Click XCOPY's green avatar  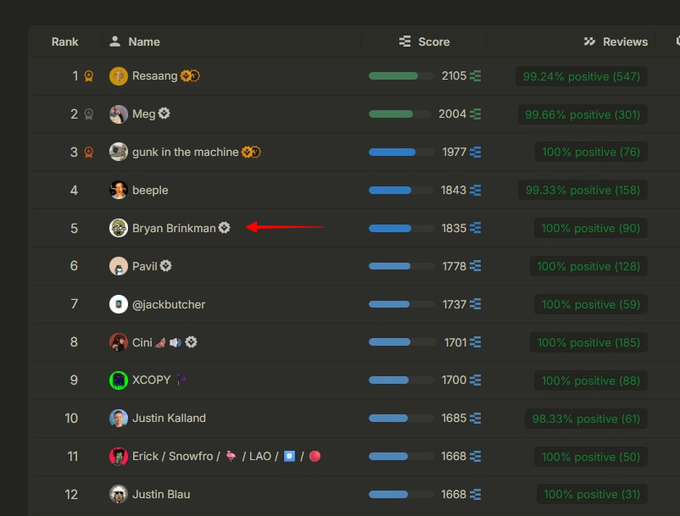(118, 380)
